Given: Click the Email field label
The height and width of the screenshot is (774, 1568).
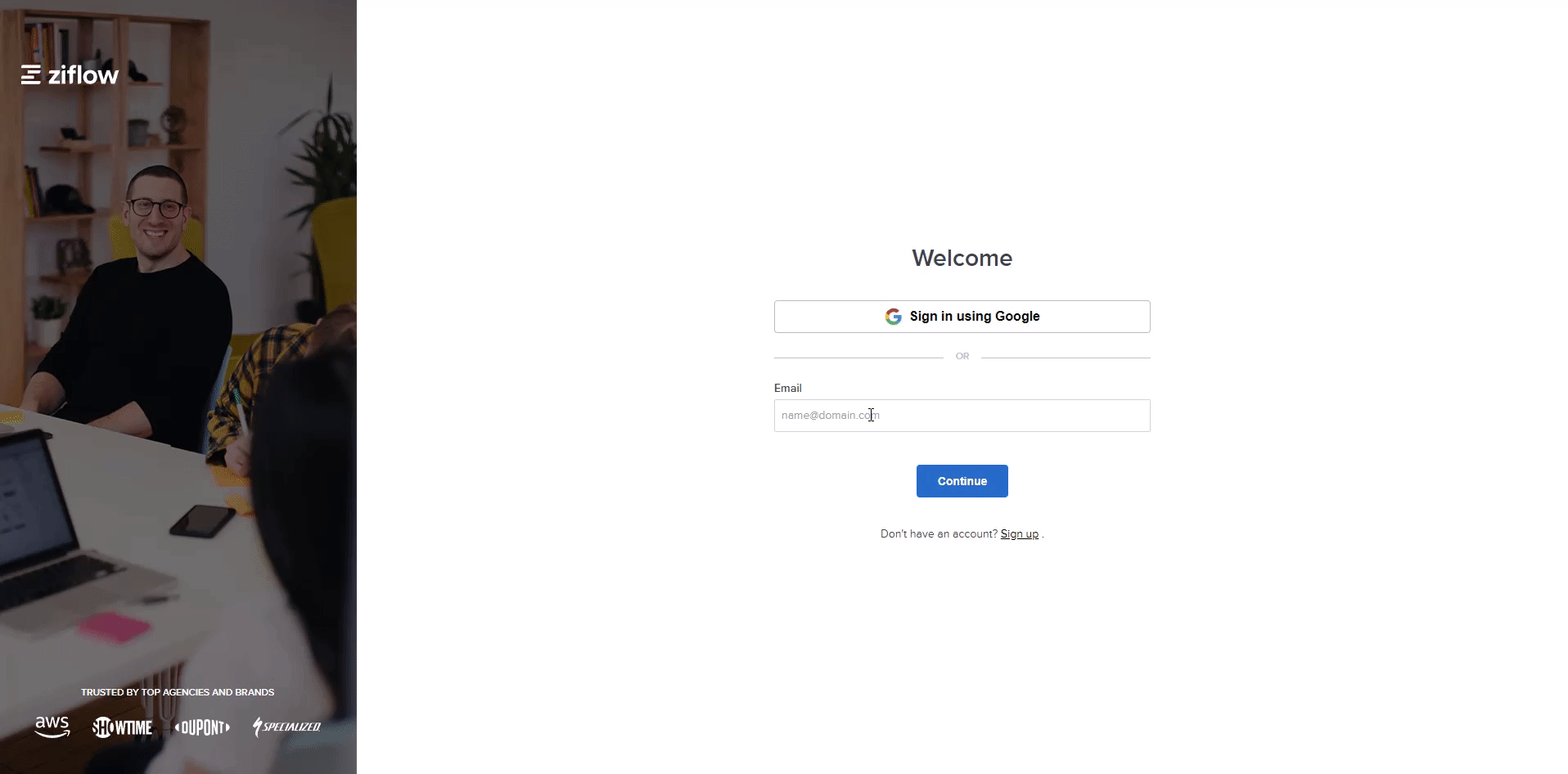Looking at the screenshot, I should click(787, 388).
